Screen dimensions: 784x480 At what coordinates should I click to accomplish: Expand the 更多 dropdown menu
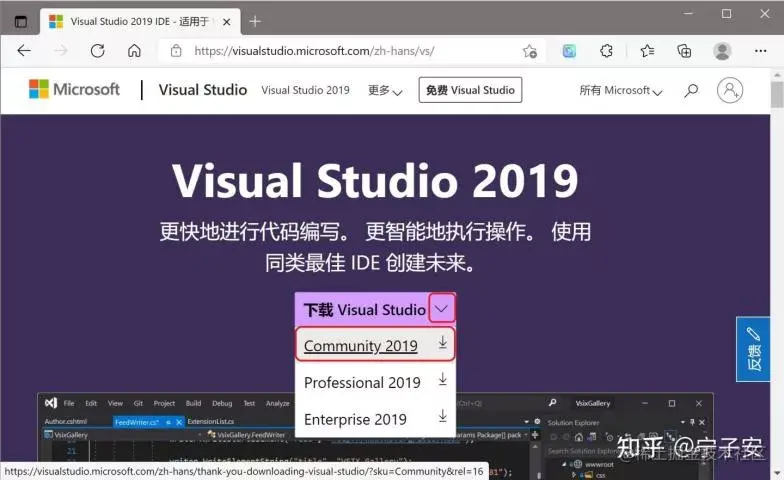point(385,90)
